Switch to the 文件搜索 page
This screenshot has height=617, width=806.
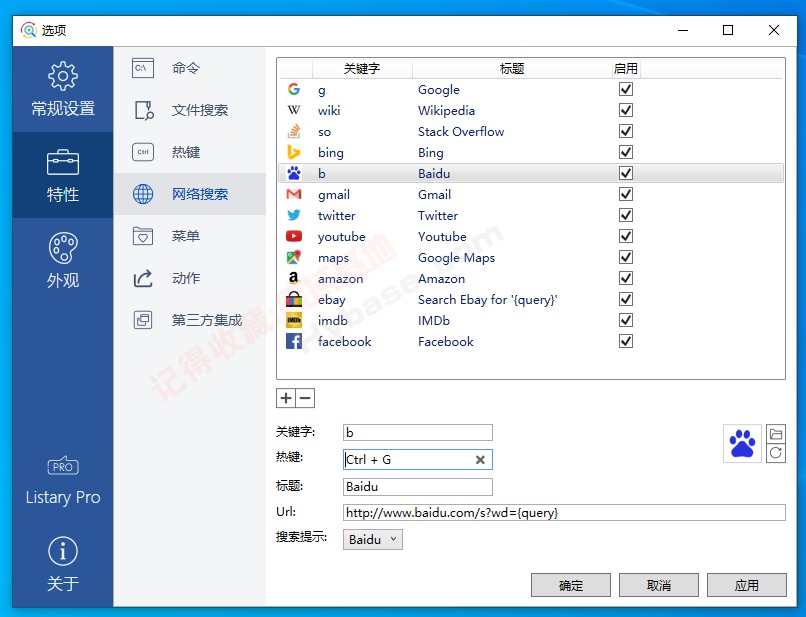coord(190,110)
